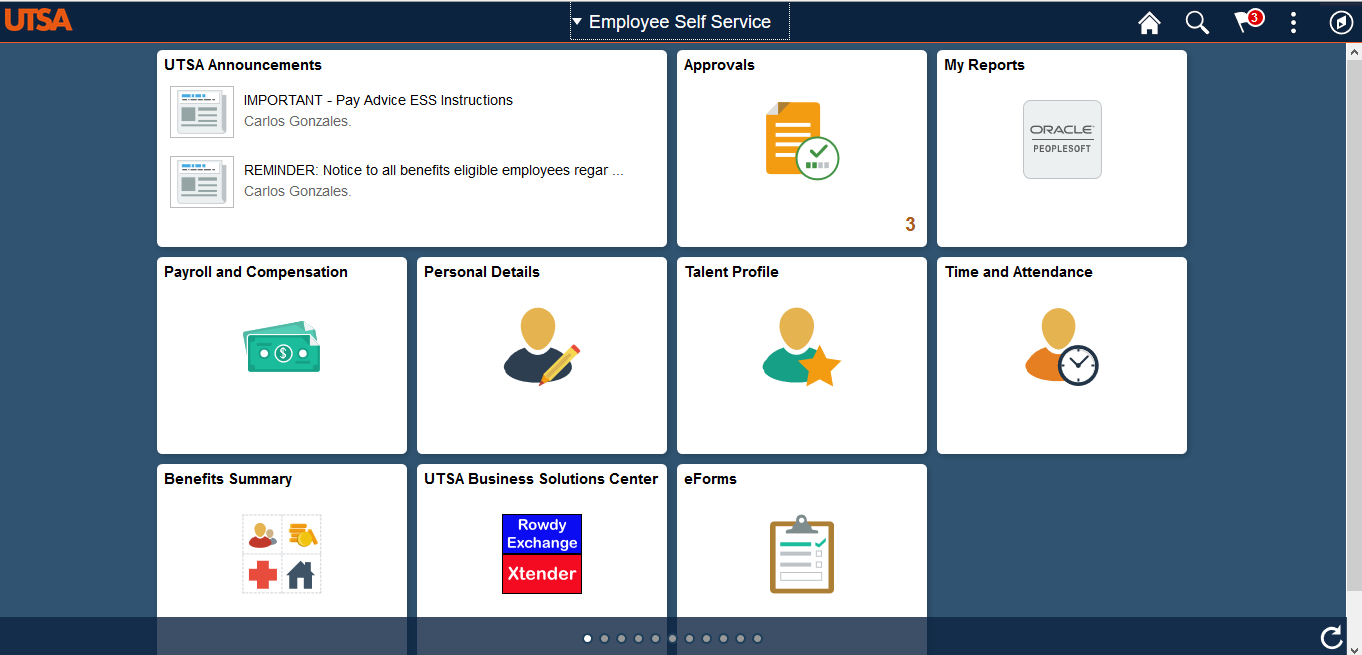Open Benefits Summary four-square icon
The width and height of the screenshot is (1362, 655).
[282, 554]
